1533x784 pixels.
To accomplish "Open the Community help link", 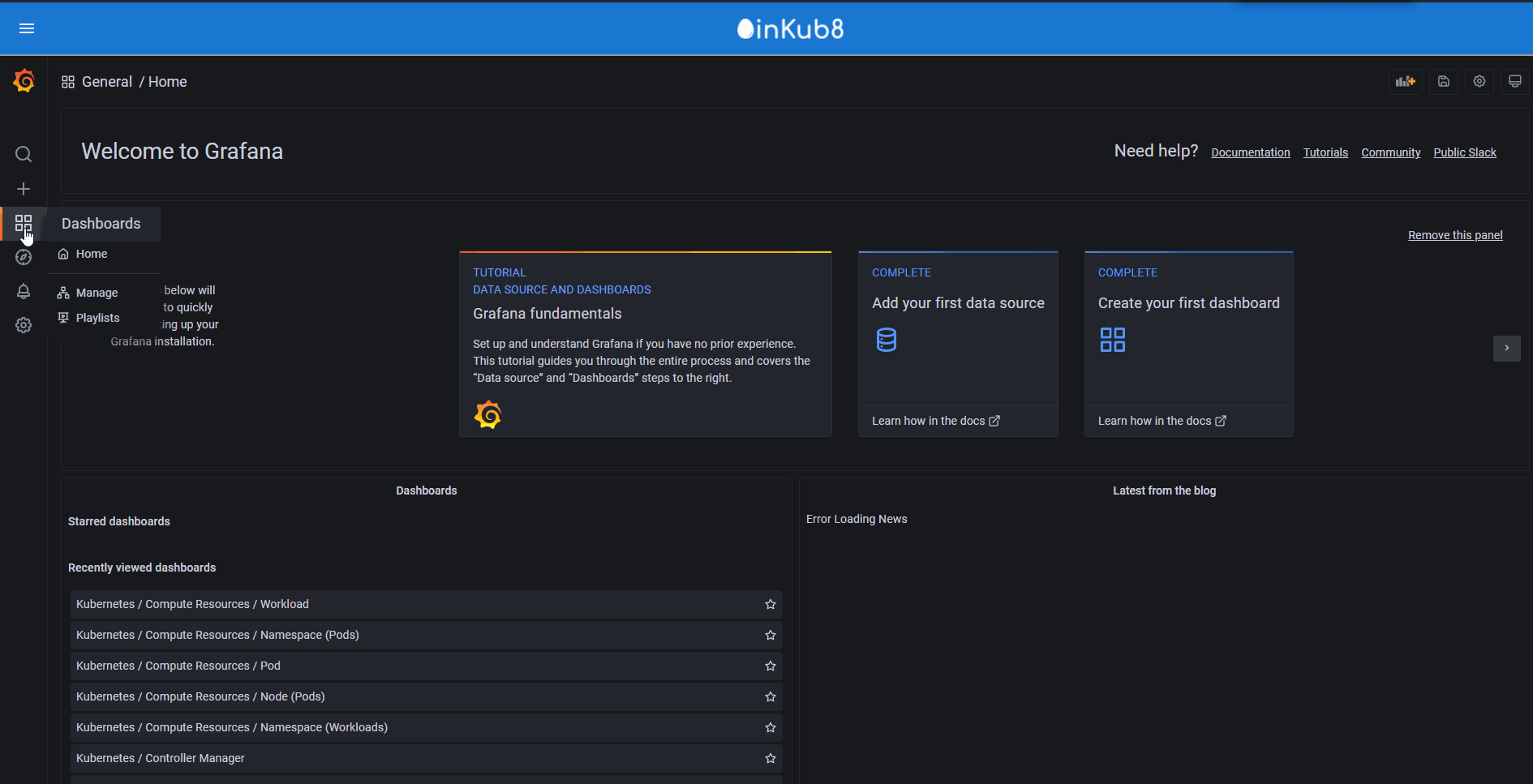I will pyautogui.click(x=1391, y=152).
